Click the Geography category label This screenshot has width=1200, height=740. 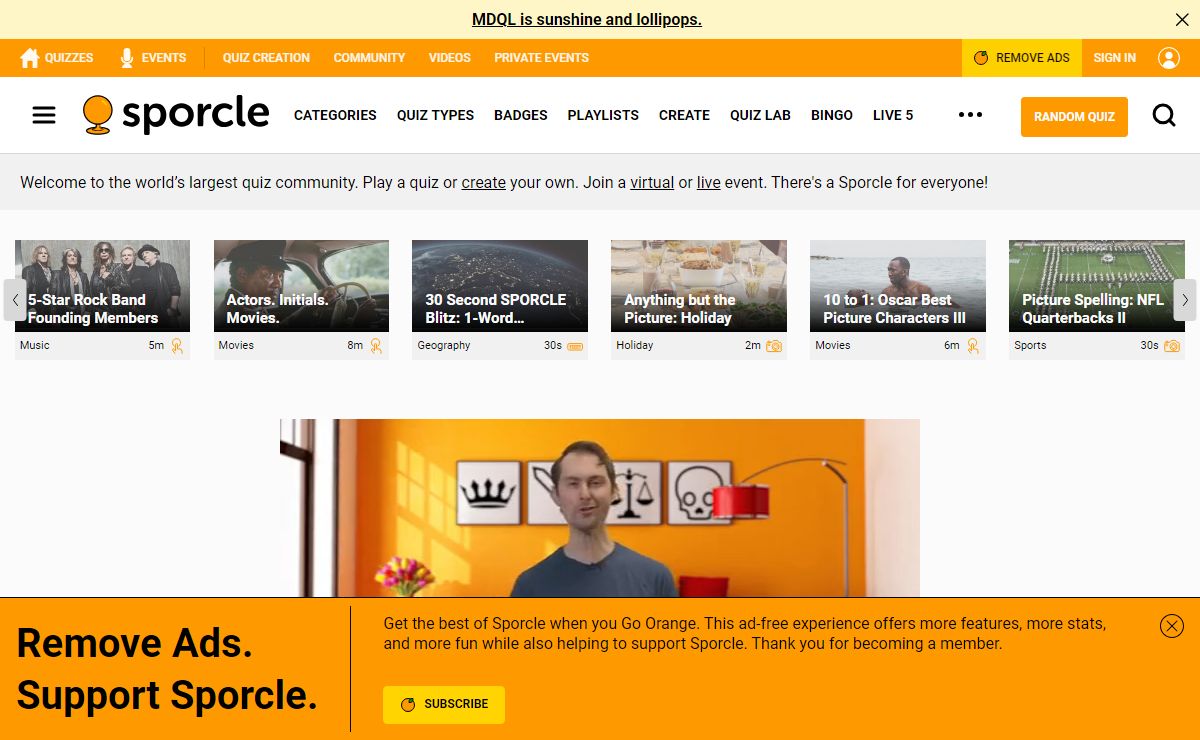point(444,346)
